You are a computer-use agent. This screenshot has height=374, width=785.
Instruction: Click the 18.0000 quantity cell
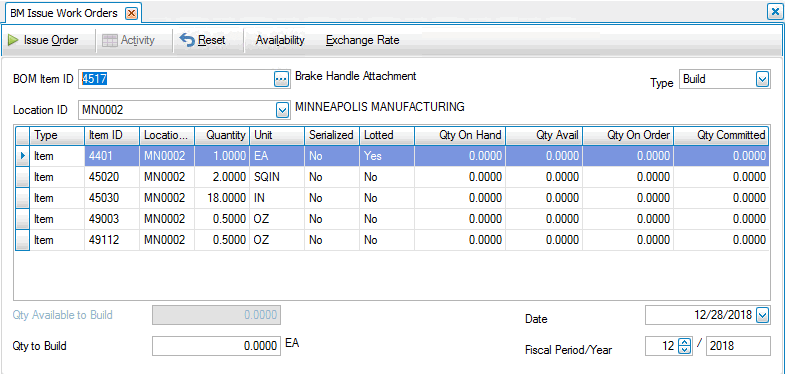222,198
